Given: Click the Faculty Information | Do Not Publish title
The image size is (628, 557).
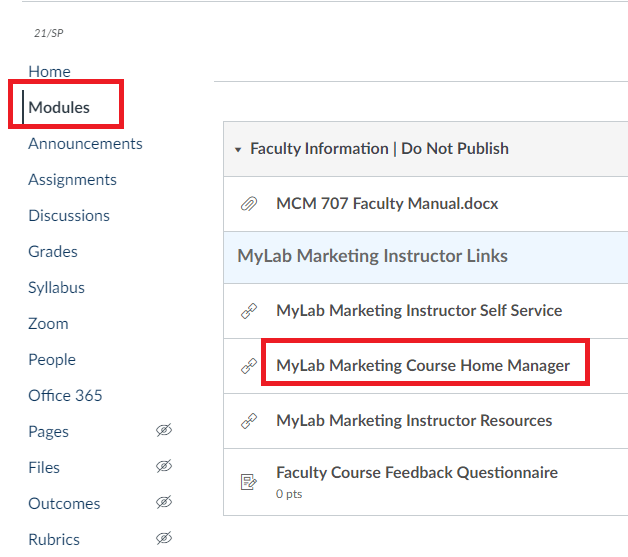Looking at the screenshot, I should pos(379,149).
